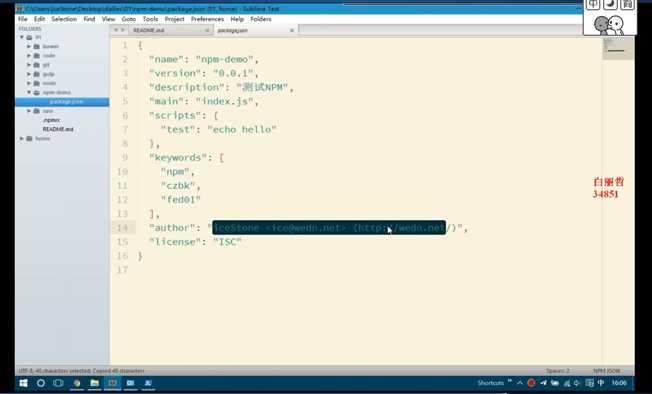Open the Help menu
The height and width of the screenshot is (394, 652).
pos(237,19)
